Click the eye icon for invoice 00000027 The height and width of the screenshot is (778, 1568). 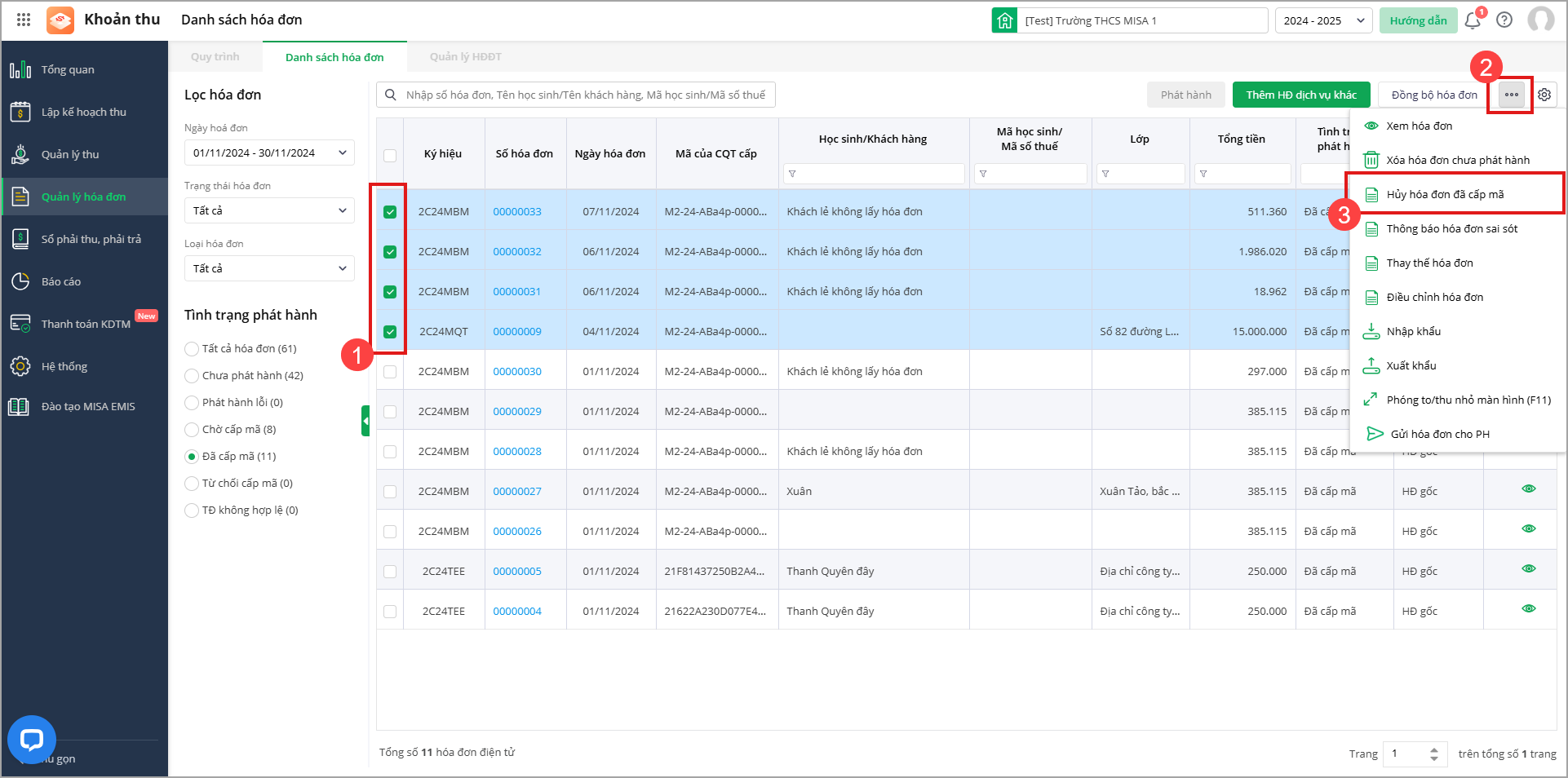(1528, 489)
